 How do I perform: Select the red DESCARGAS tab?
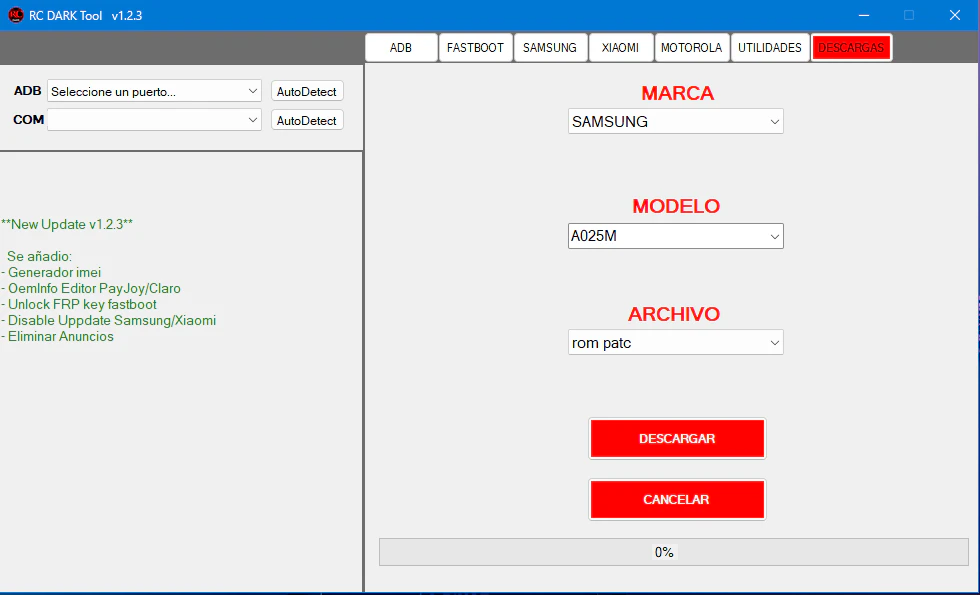(x=851, y=48)
